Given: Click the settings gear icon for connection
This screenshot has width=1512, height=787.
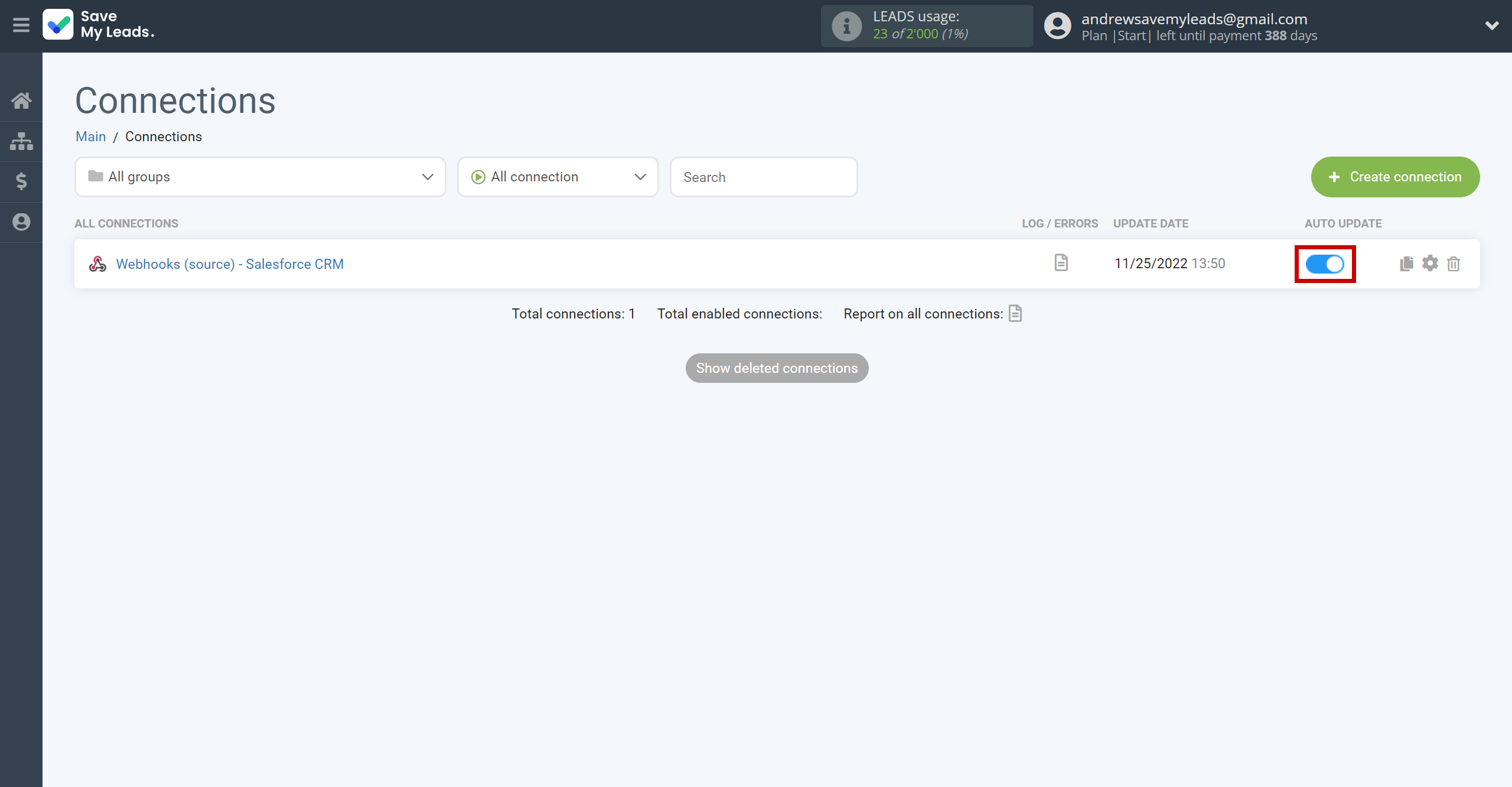Looking at the screenshot, I should pyautogui.click(x=1430, y=263).
